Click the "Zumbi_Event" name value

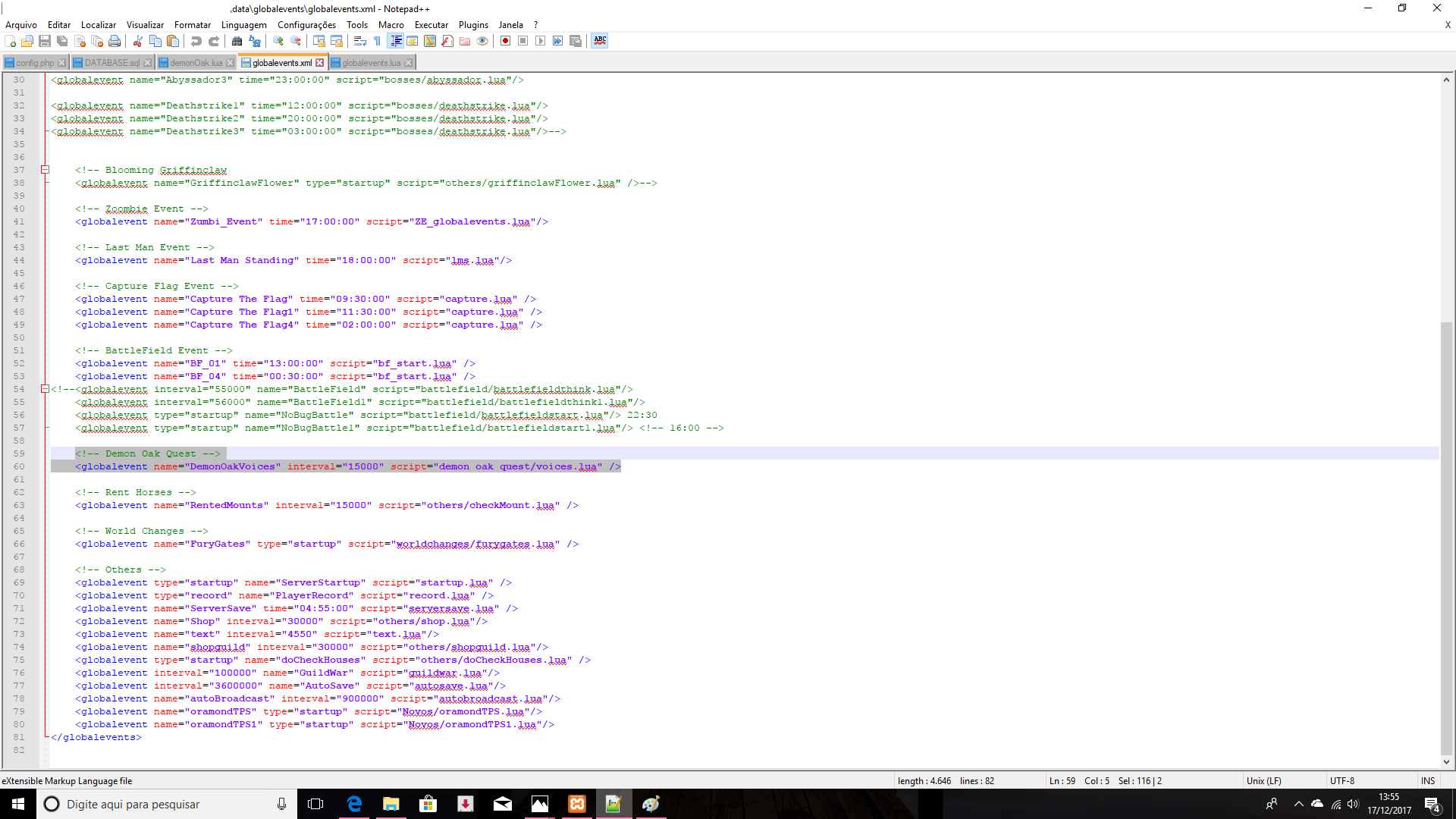coord(224,221)
